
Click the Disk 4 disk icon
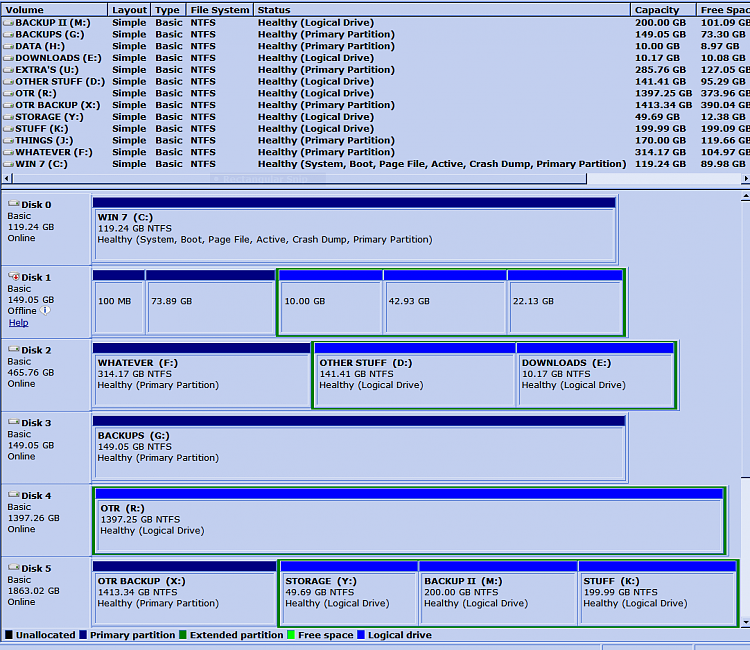pos(13,495)
